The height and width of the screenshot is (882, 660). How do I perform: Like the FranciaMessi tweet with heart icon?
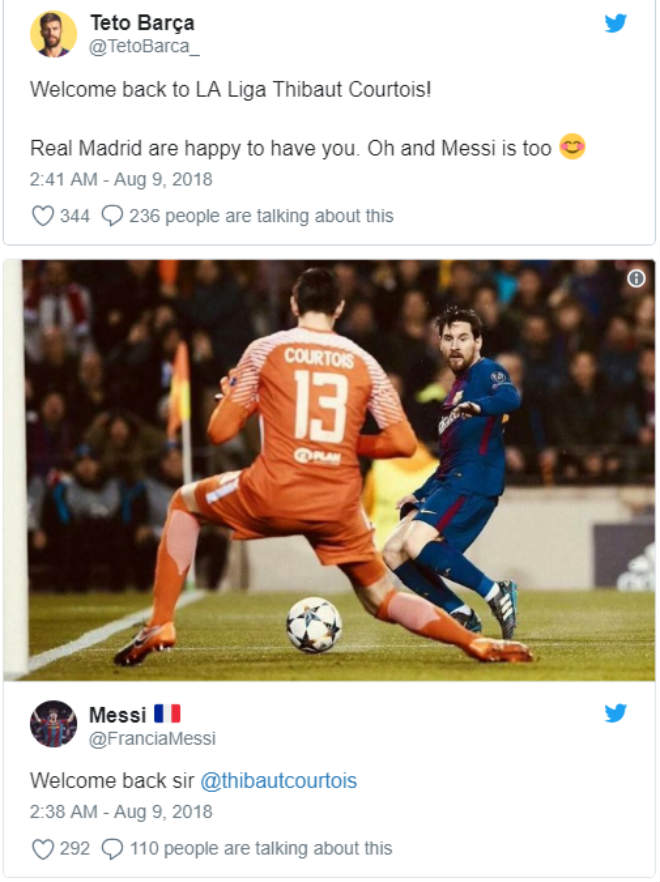[x=43, y=849]
